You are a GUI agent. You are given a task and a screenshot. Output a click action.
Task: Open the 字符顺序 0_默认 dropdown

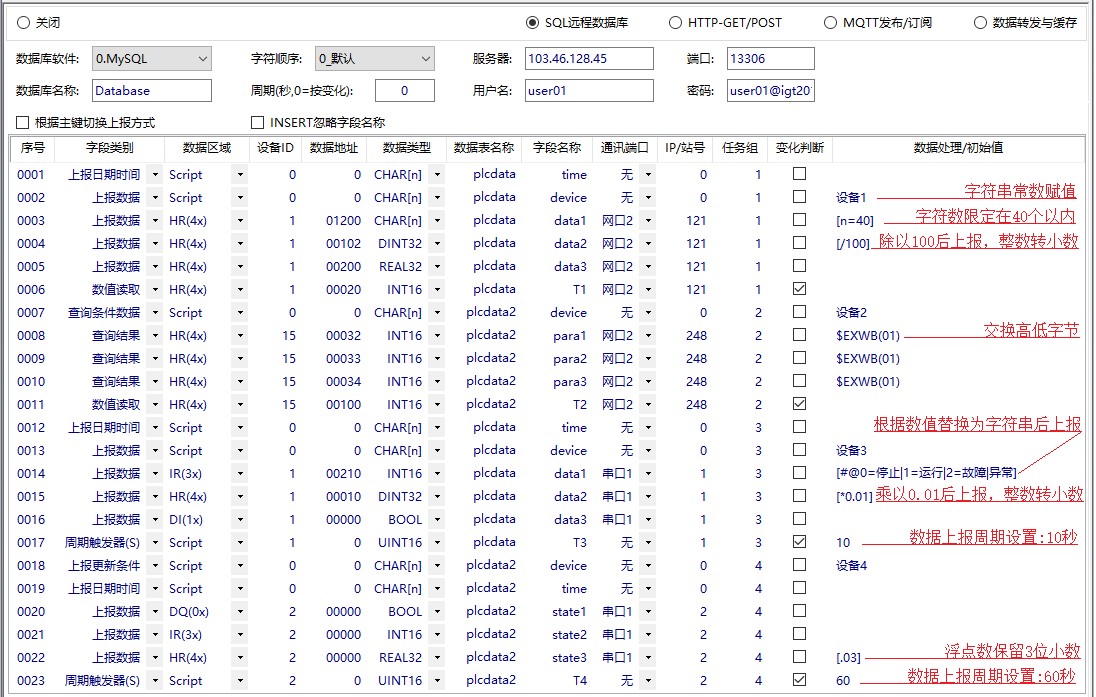click(x=374, y=59)
